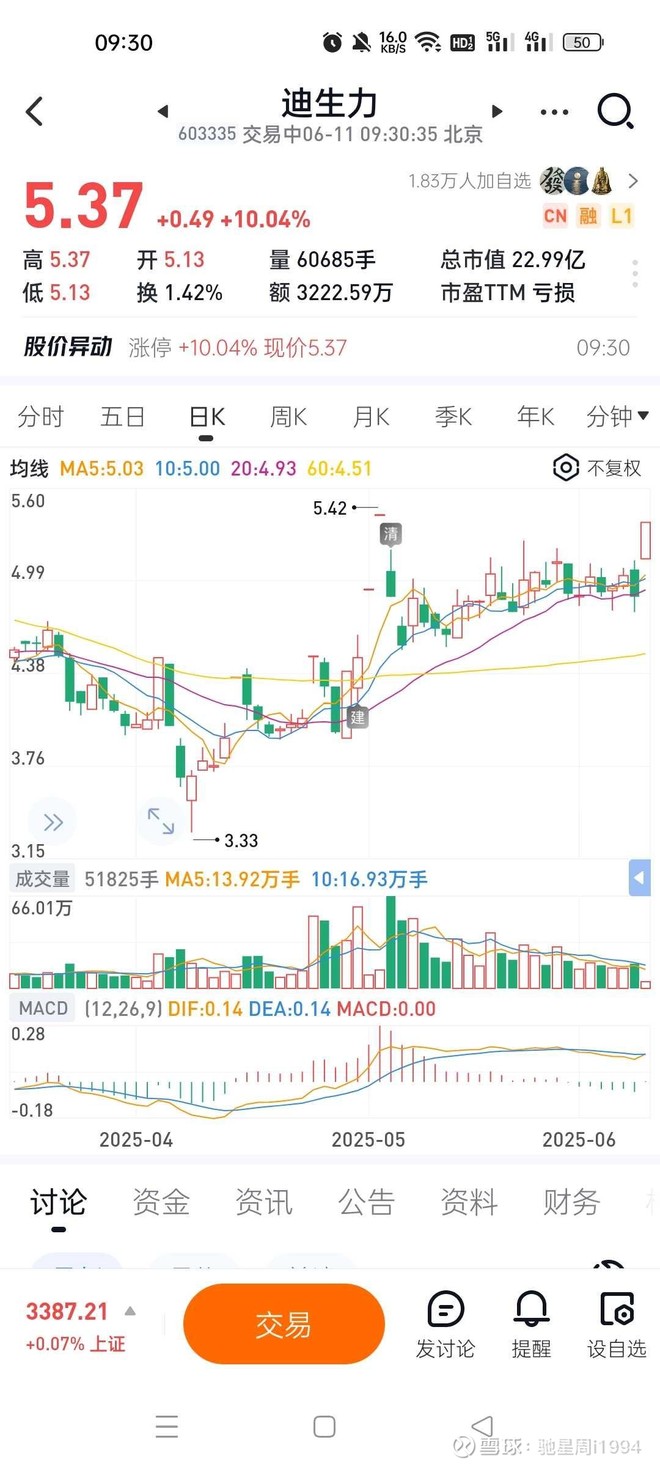Viewport: 660px width, 1467px height.
Task: Open Android recent apps menu button
Action: pos(167,1426)
